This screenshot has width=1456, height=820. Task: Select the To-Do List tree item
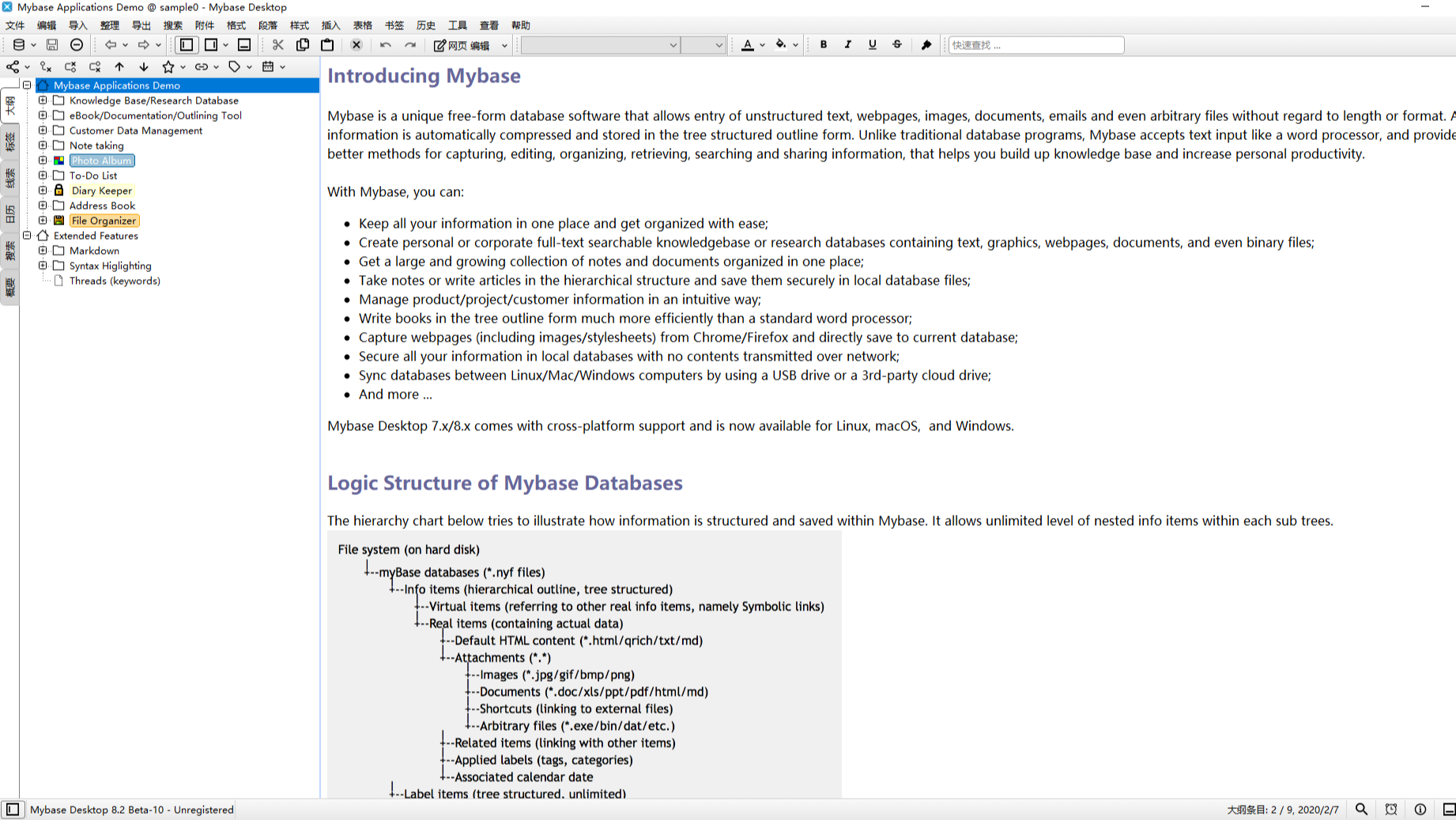point(92,176)
